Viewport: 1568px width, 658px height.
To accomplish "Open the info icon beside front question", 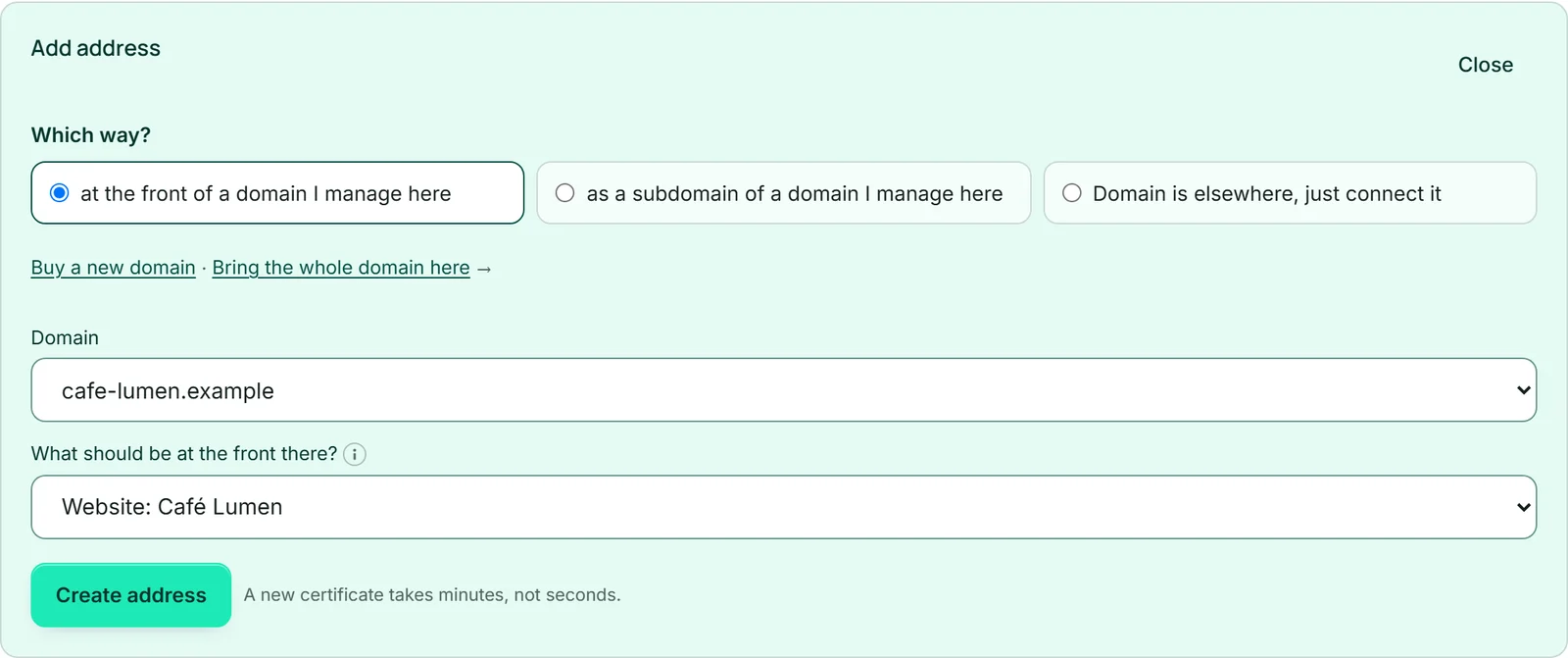I will [x=355, y=454].
